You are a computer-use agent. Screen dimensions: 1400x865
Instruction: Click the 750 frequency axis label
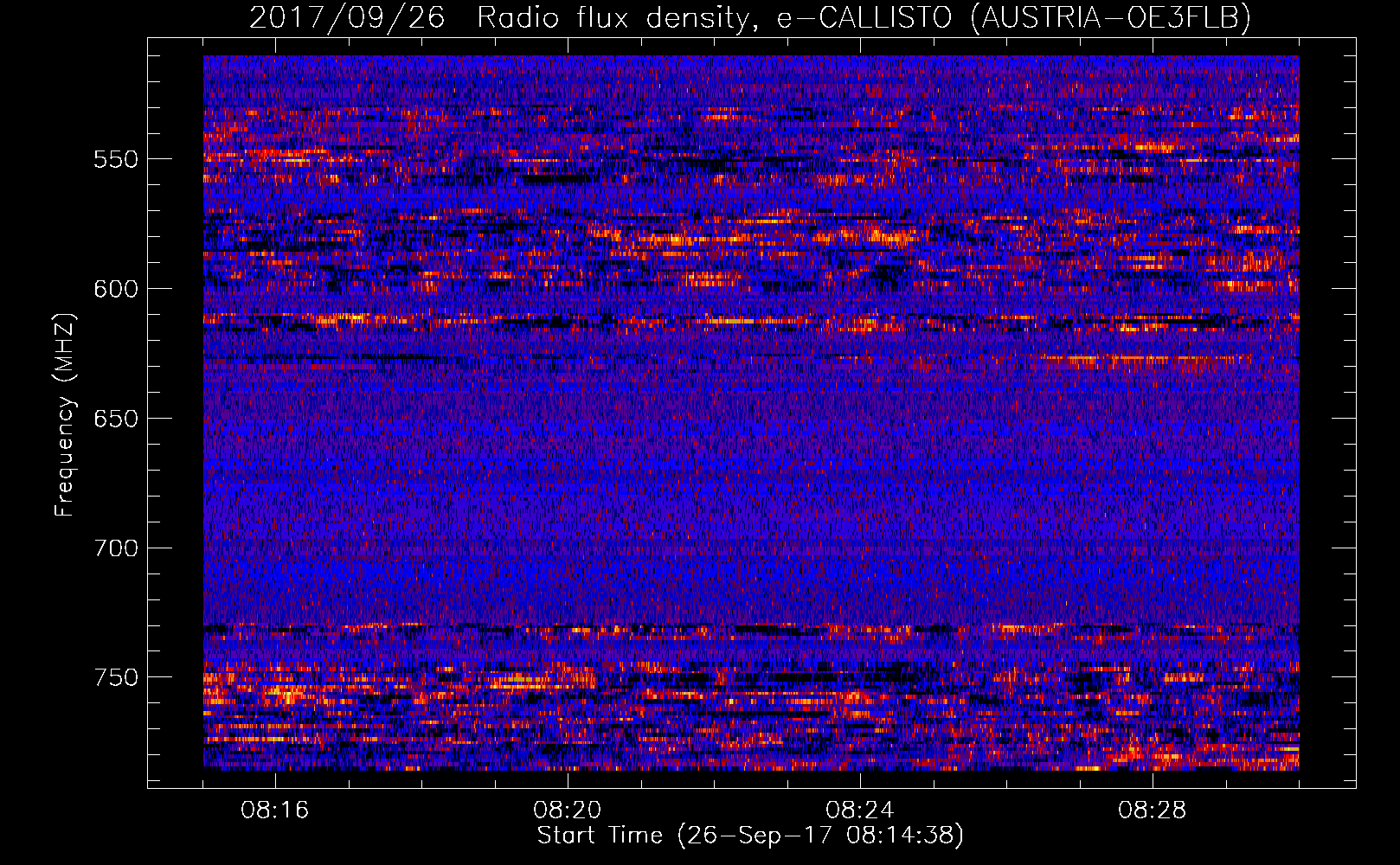[x=116, y=677]
